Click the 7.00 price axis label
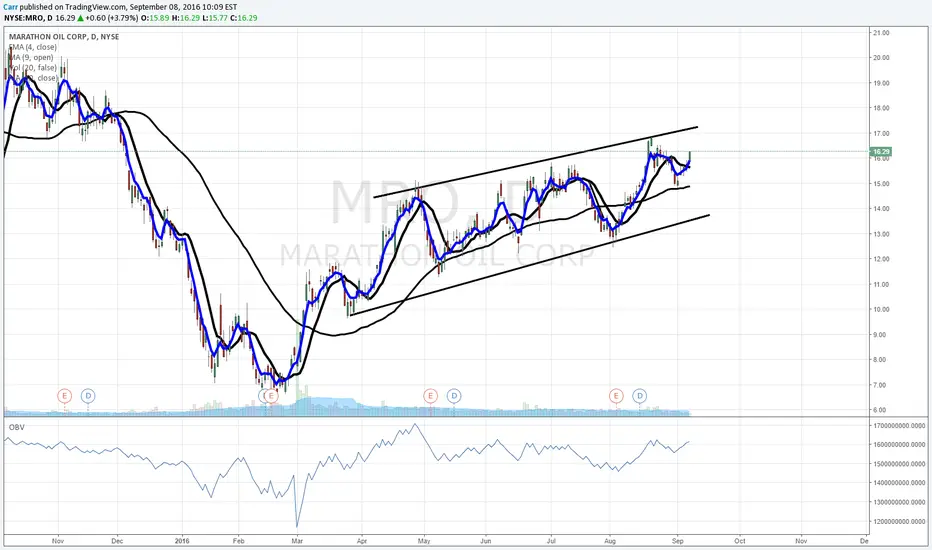The image size is (932, 550). (881, 385)
